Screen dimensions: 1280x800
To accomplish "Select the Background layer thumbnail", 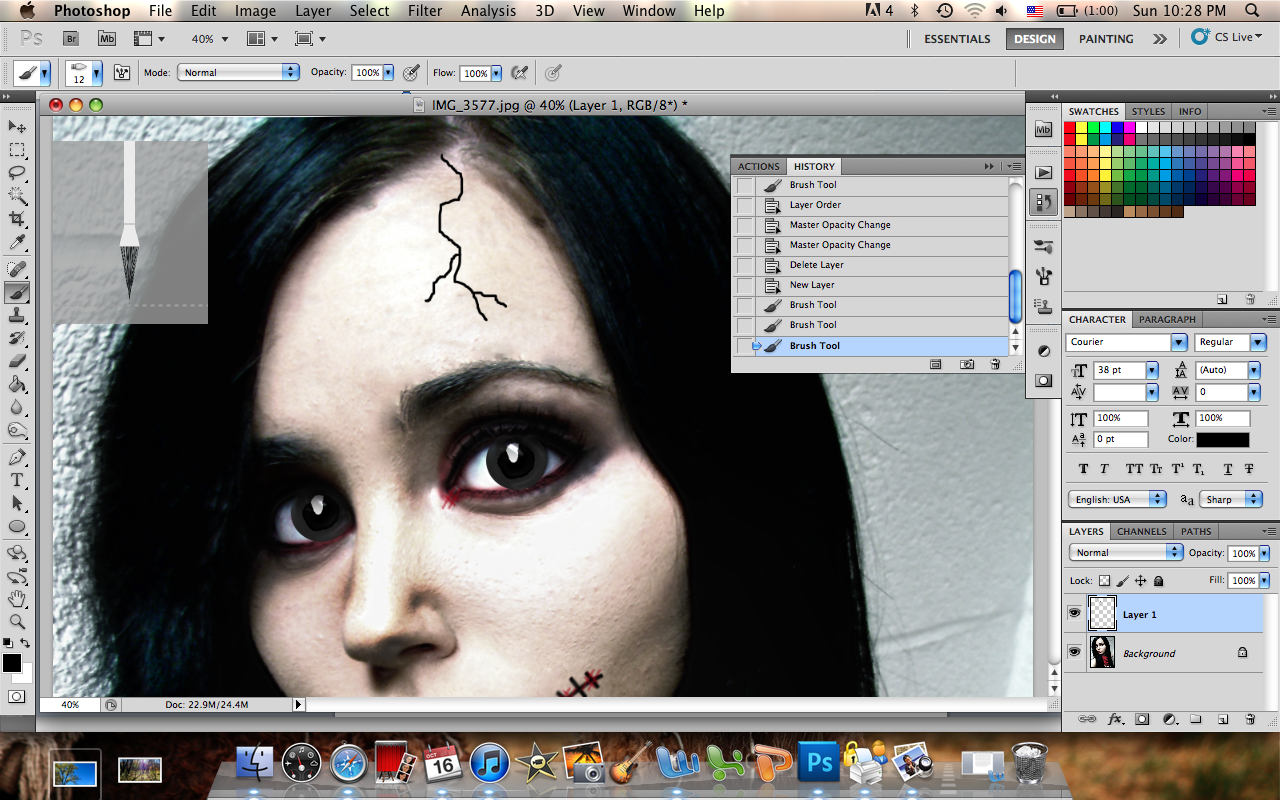I will (1102, 652).
